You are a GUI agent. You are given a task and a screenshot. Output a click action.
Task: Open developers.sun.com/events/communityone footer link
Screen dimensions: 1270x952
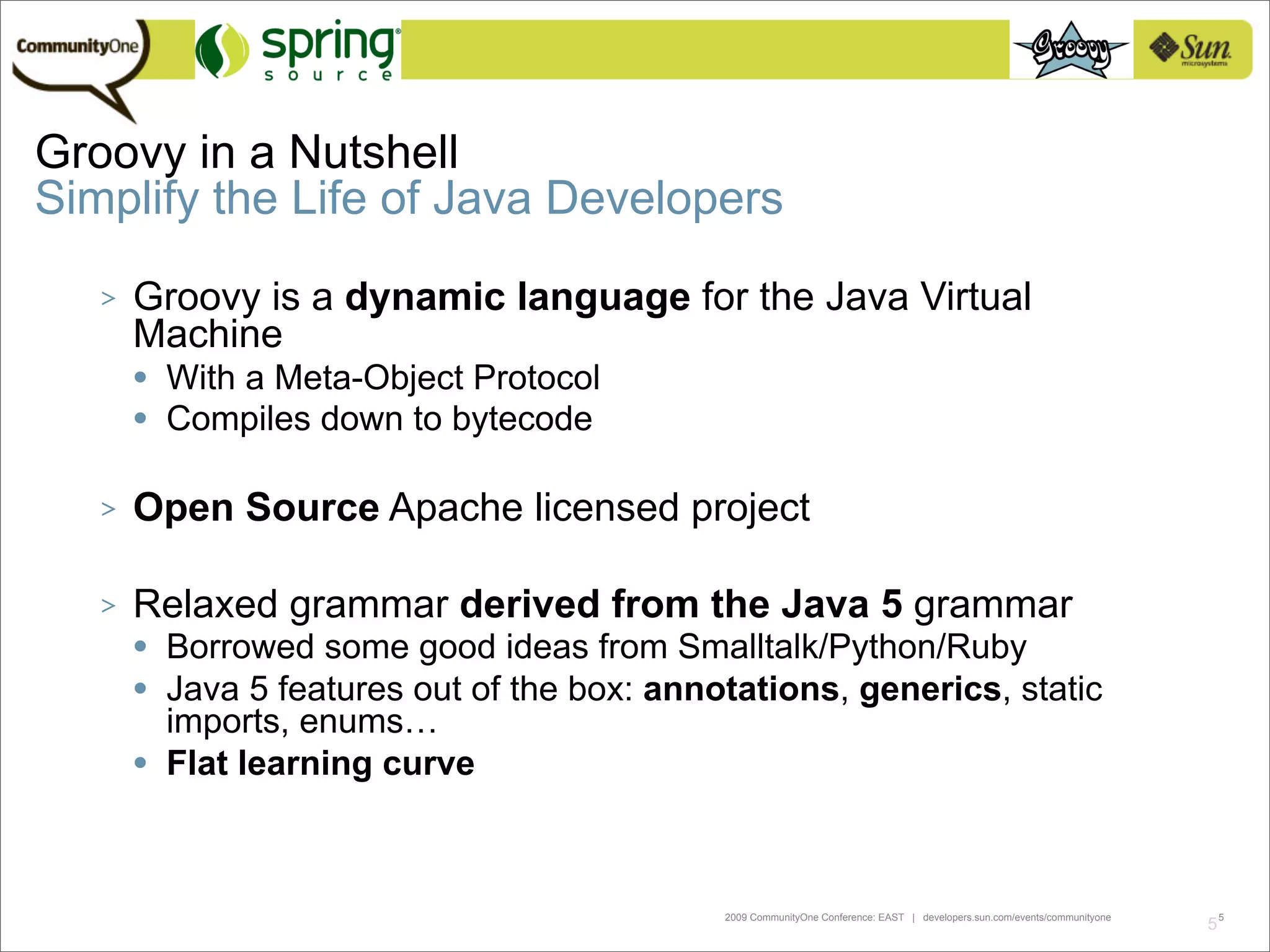(1016, 917)
